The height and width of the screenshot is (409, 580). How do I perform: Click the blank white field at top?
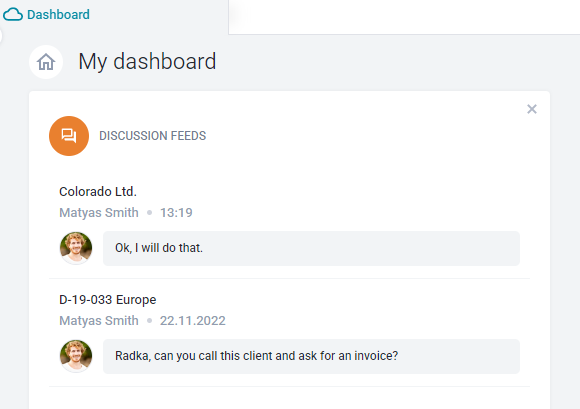[404, 17]
